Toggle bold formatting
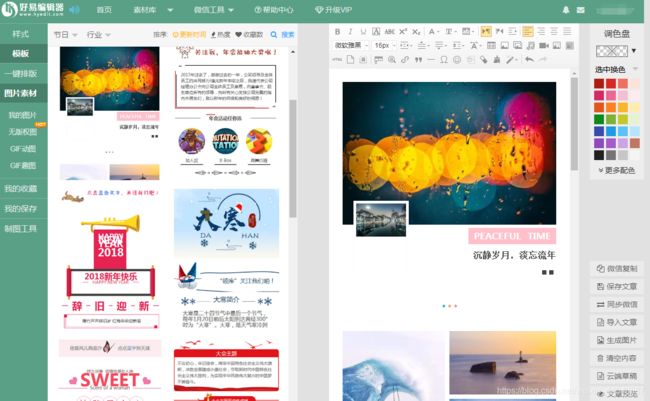This screenshot has width=650, height=401. click(337, 32)
